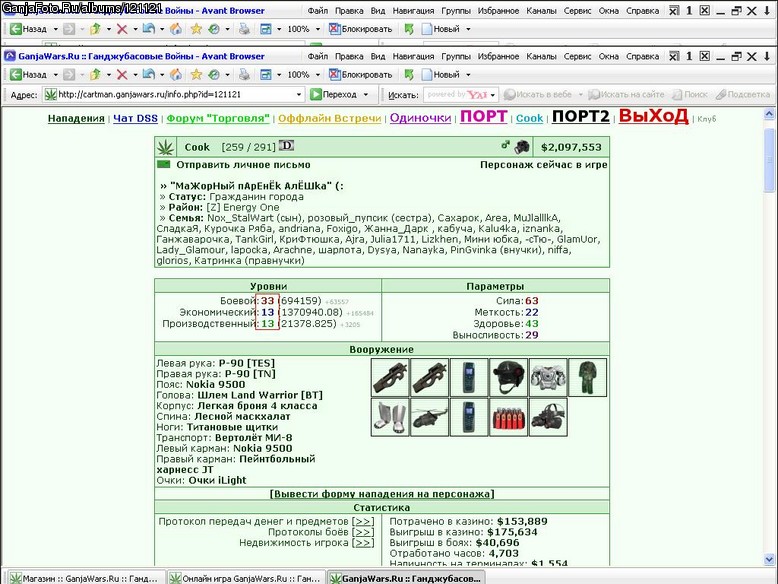Click the envelope icon for personal letter
Screen dimensions: 778x584
163,164
